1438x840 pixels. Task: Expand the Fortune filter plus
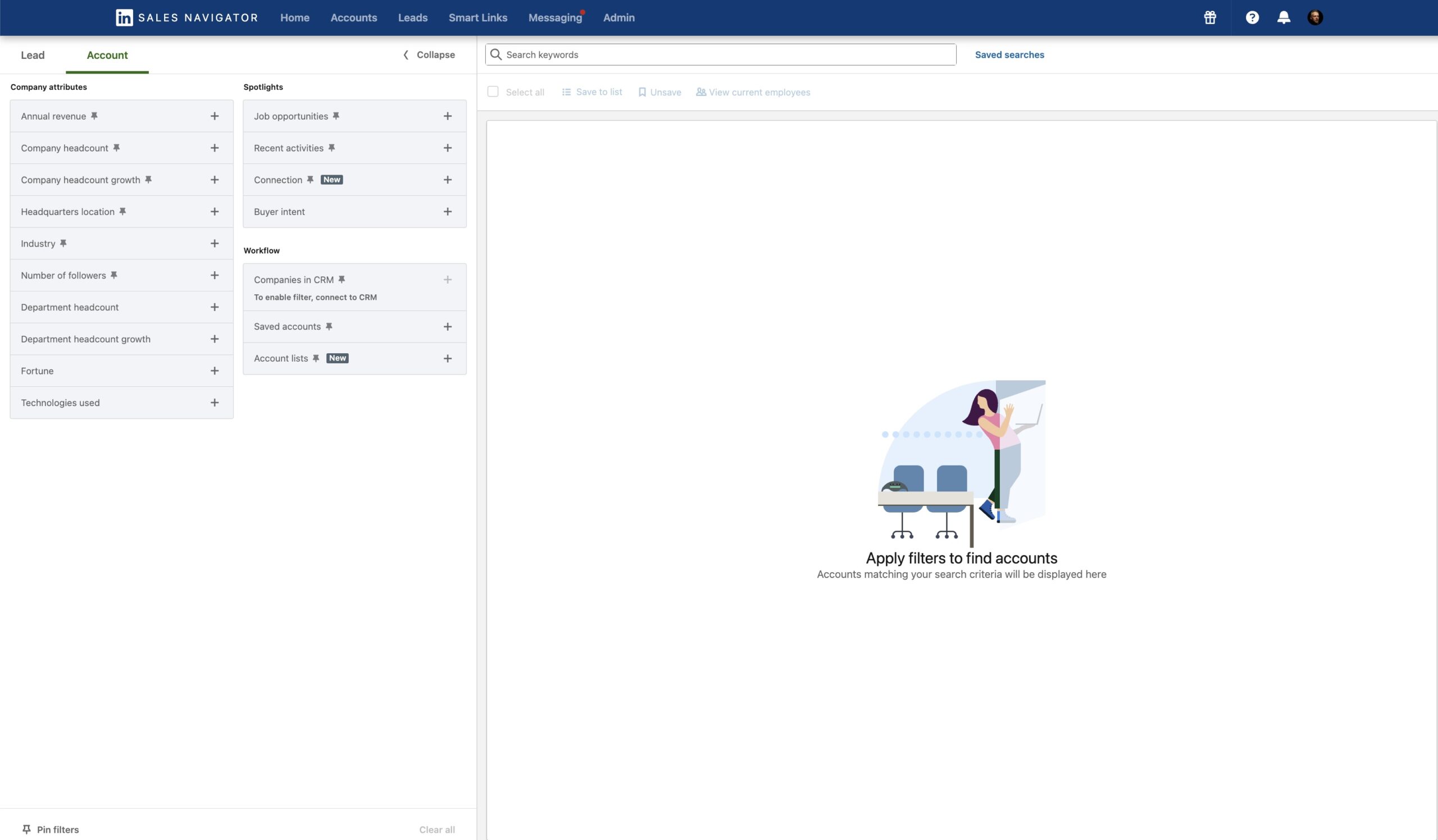[x=215, y=371]
